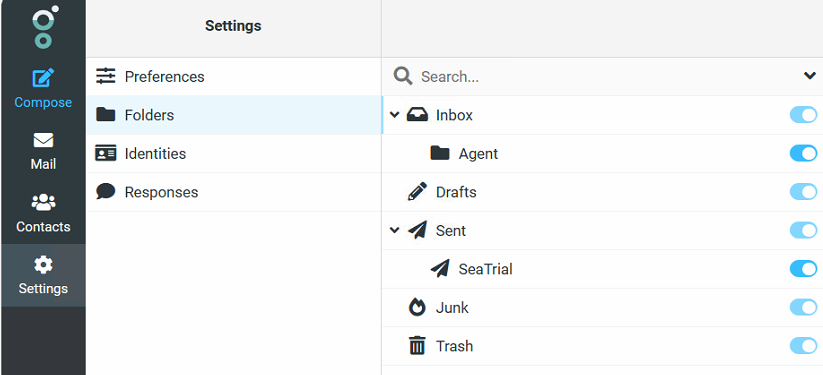Toggle the Junk folder subscription switch
The width and height of the screenshot is (823, 375).
(x=803, y=307)
